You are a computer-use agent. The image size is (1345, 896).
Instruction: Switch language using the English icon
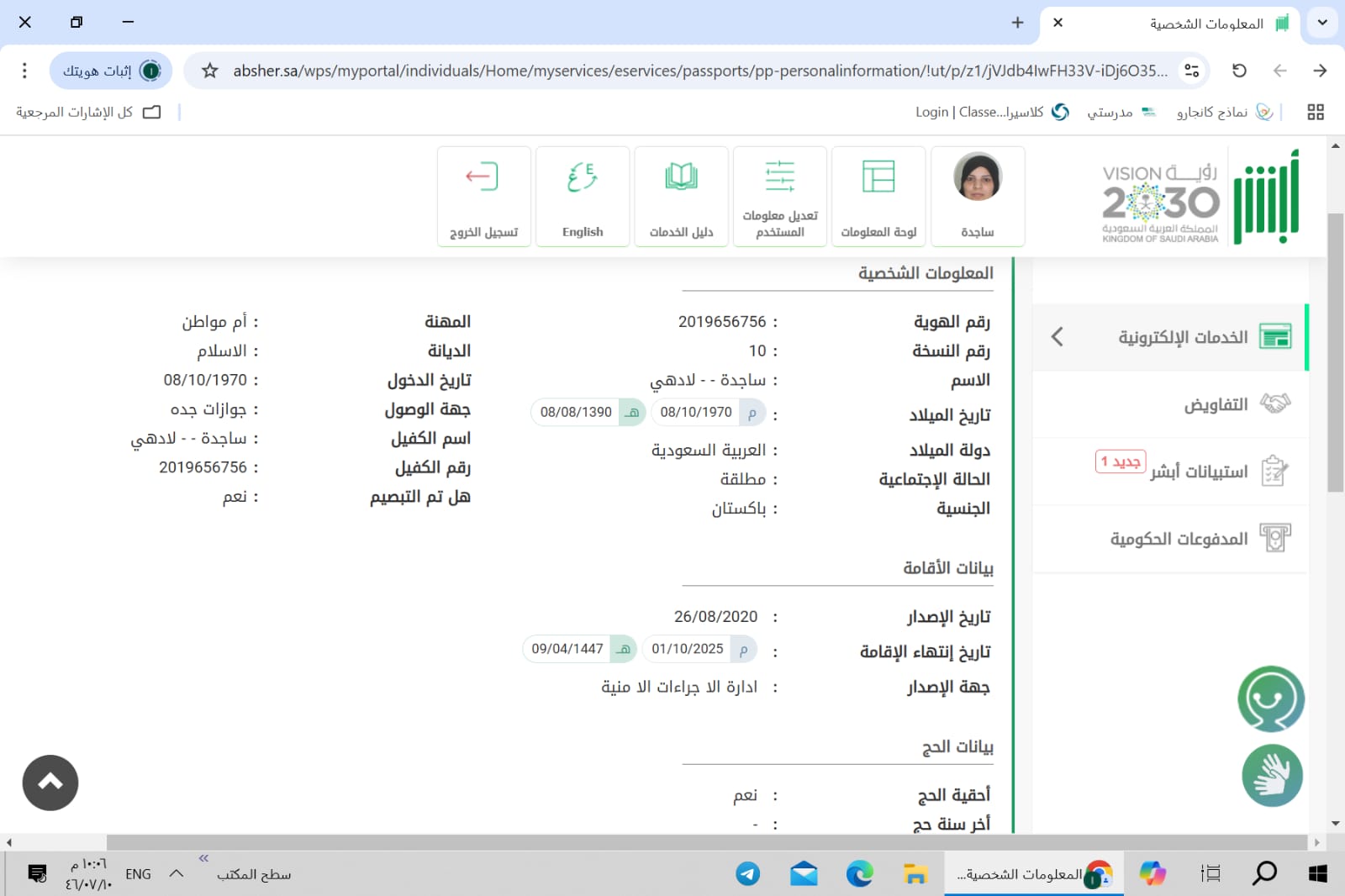coord(582,178)
